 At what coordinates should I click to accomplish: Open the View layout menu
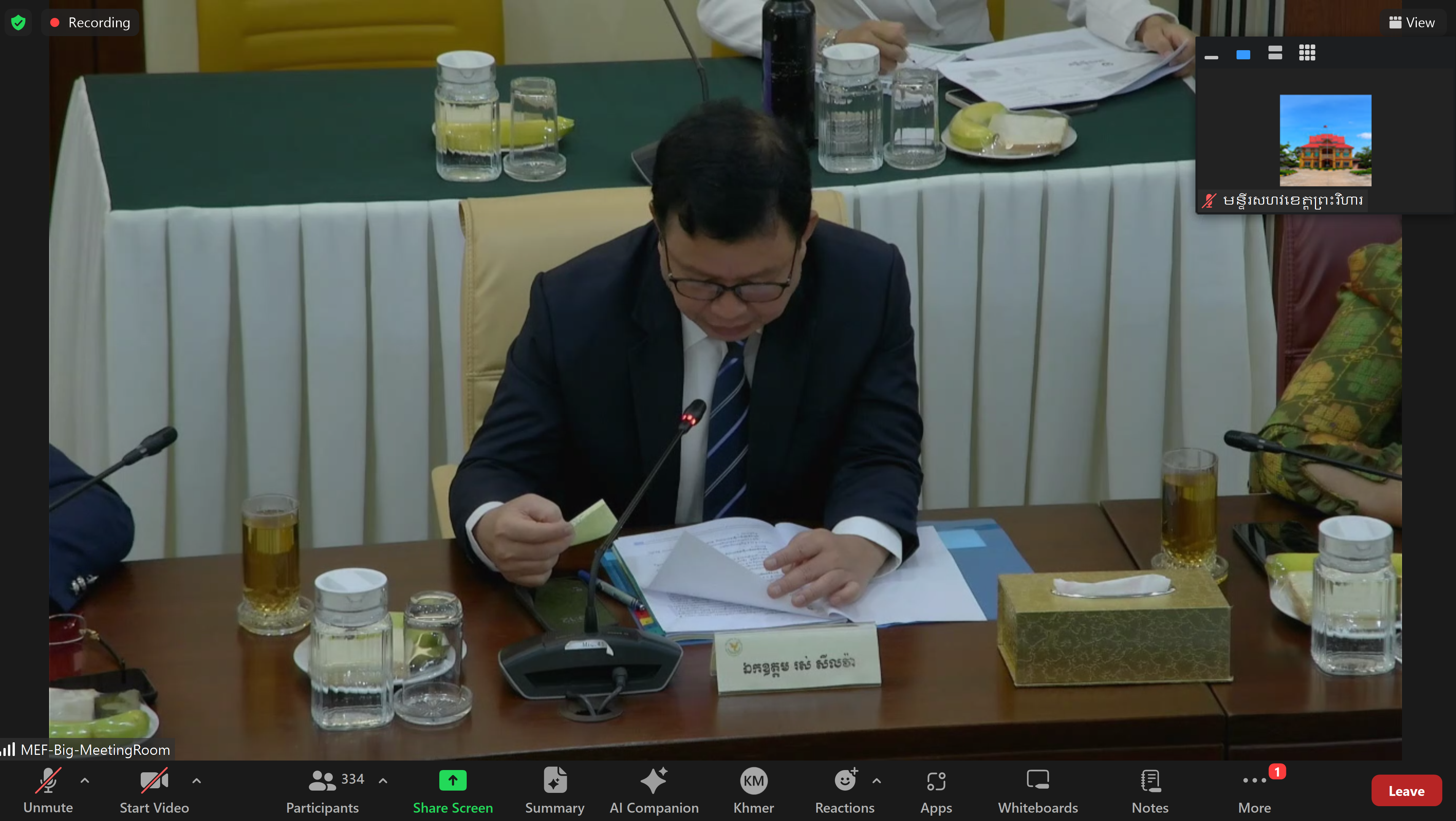(x=1412, y=22)
